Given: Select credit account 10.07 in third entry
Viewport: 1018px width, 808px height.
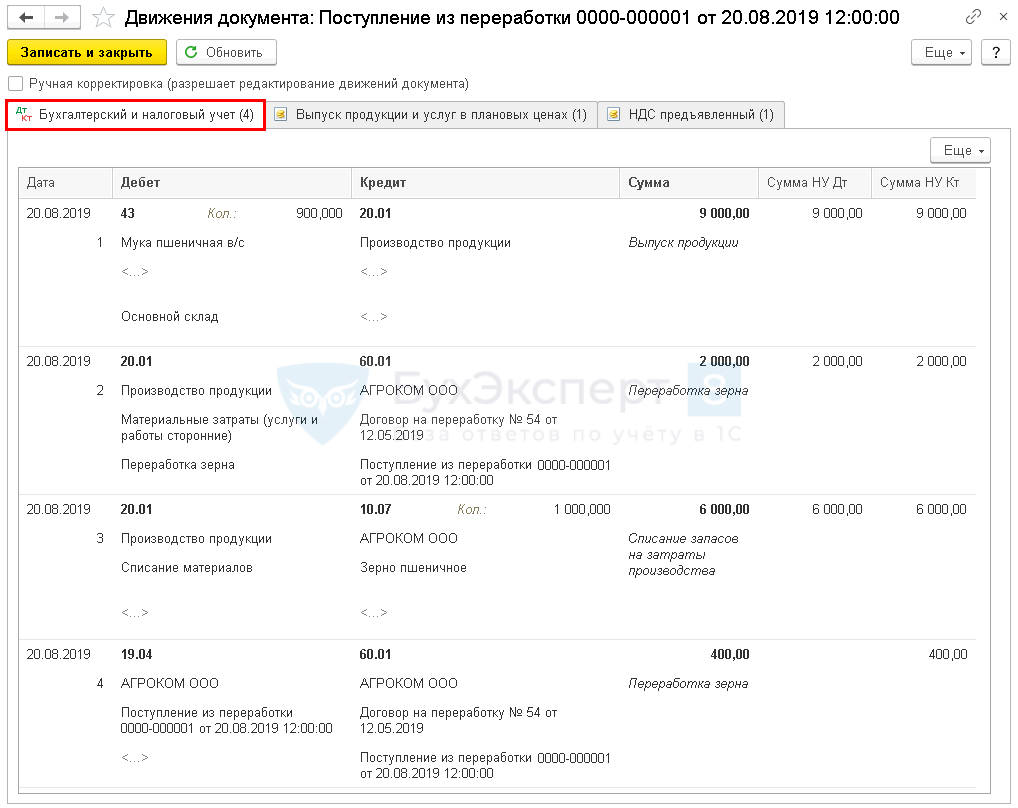Looking at the screenshot, I should pos(376,509).
